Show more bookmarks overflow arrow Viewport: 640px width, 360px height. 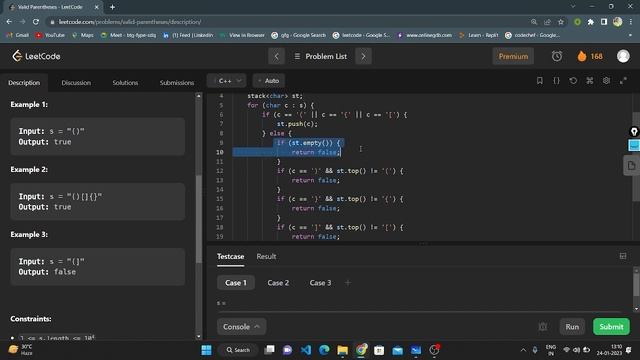point(630,35)
